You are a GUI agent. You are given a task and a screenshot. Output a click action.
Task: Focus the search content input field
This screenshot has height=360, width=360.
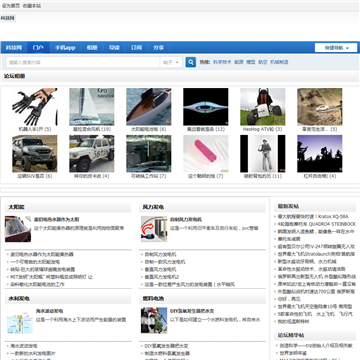pyautogui.click(x=83, y=62)
